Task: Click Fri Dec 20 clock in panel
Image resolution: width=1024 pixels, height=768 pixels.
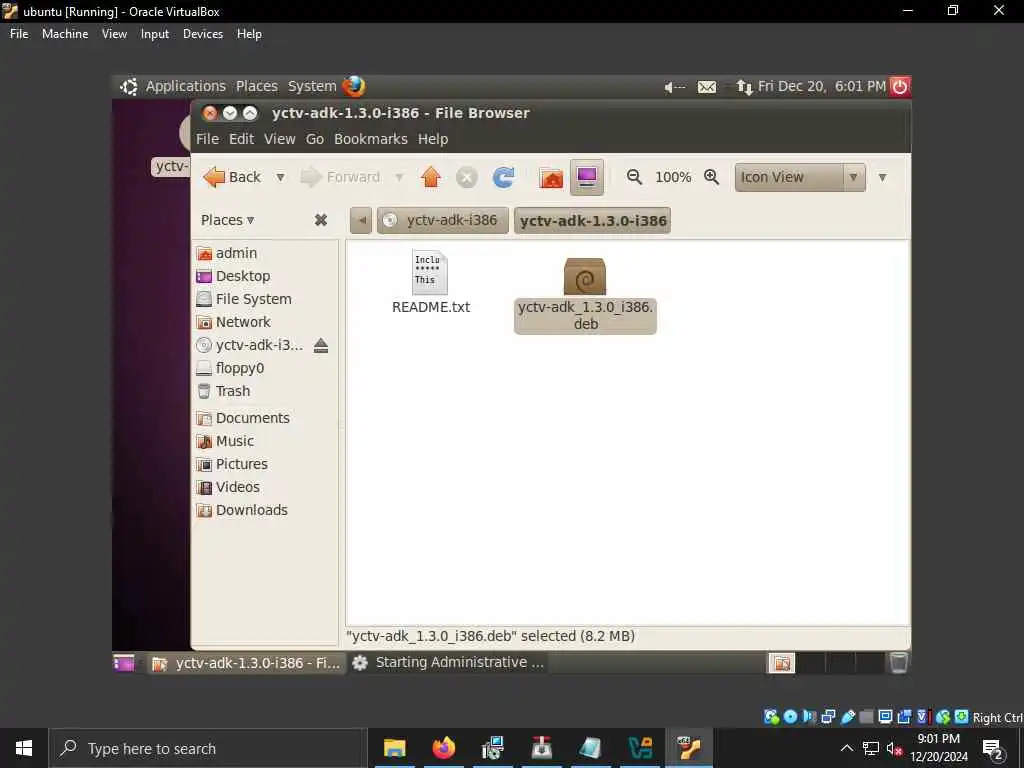Action: point(822,86)
